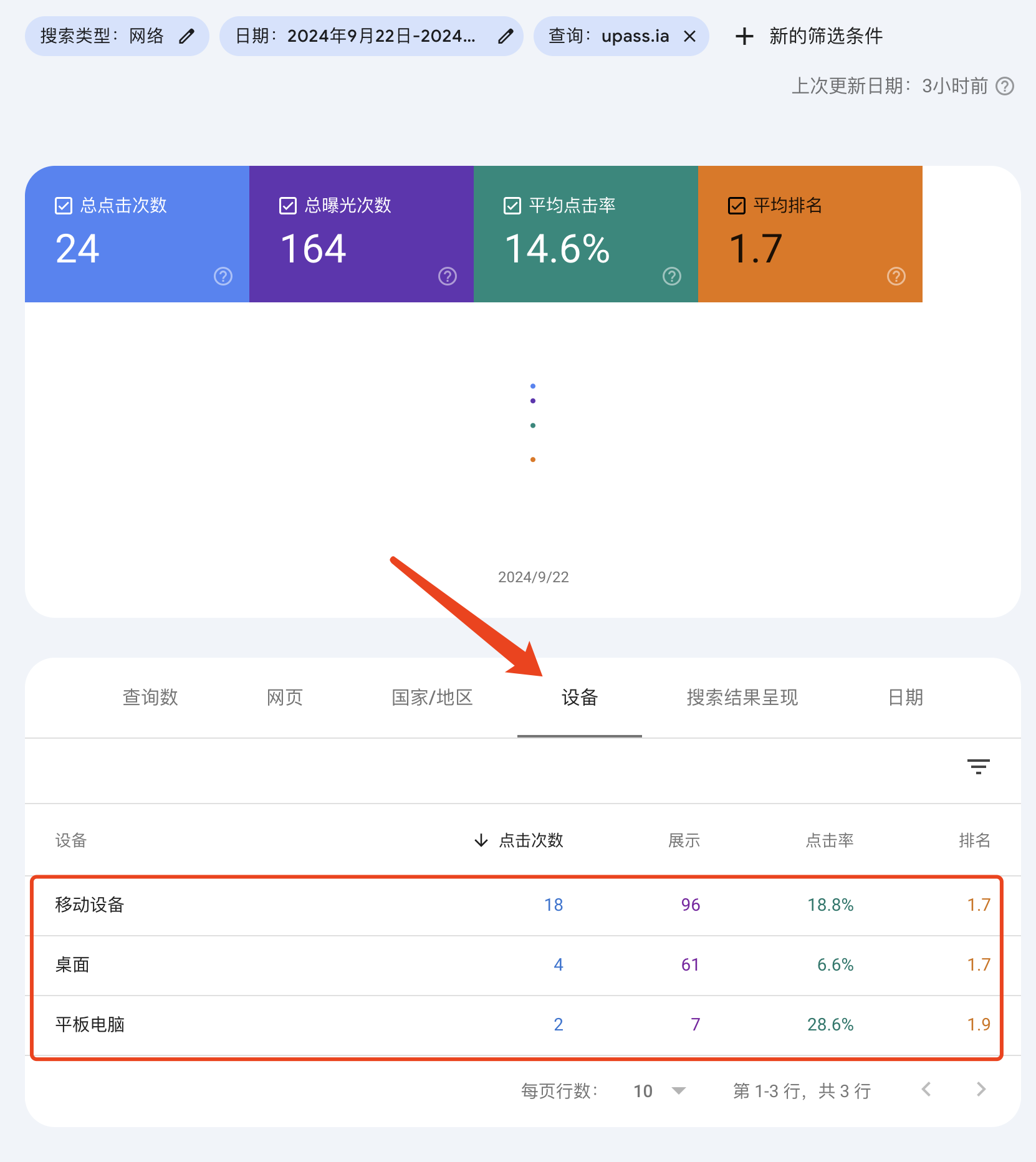Select the 平板电脑 device row

[x=523, y=1025]
